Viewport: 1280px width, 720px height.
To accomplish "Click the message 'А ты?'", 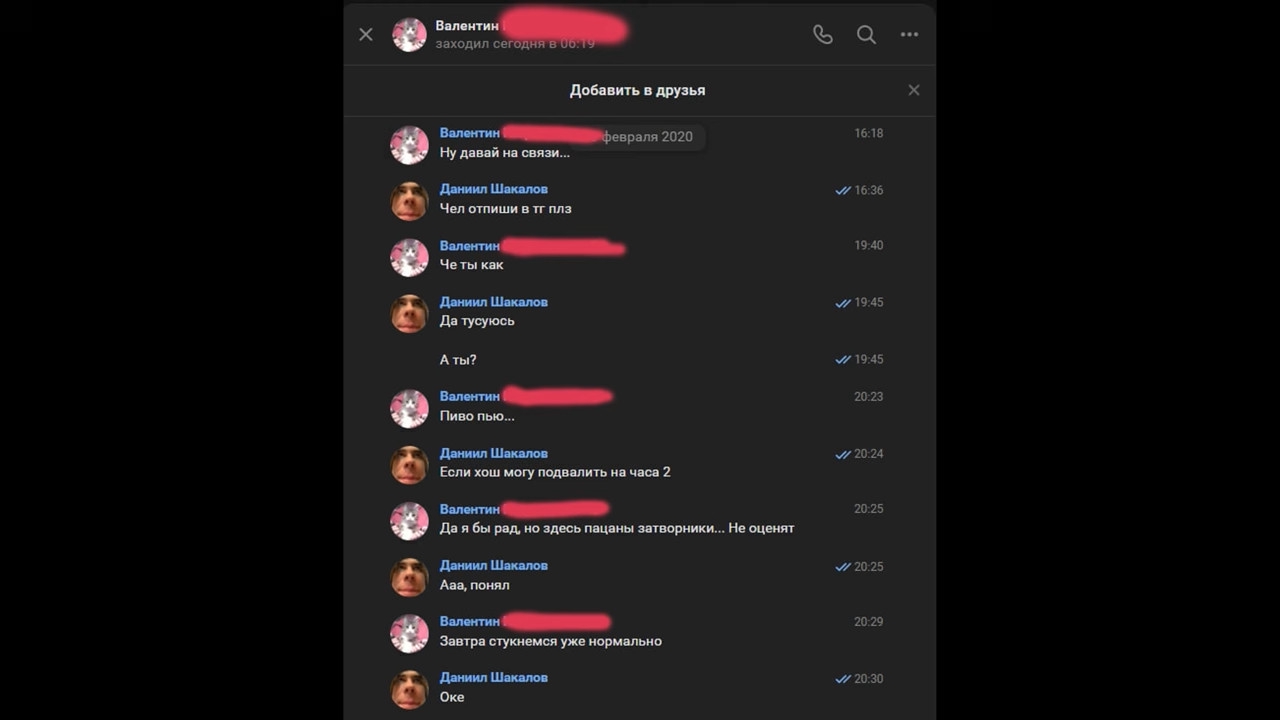I will click(x=458, y=360).
